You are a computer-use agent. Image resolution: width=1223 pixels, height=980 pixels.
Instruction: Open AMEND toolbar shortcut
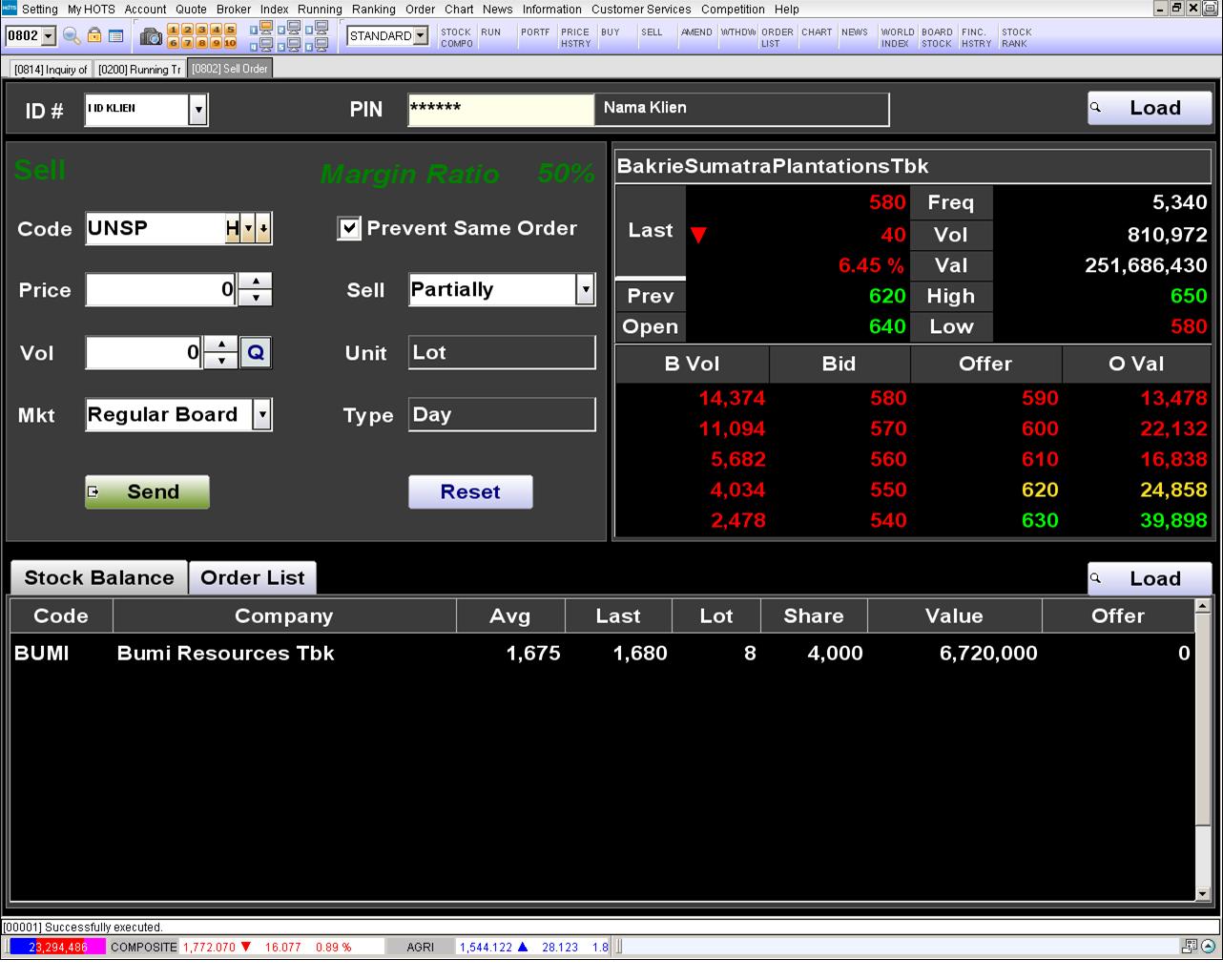[x=696, y=32]
